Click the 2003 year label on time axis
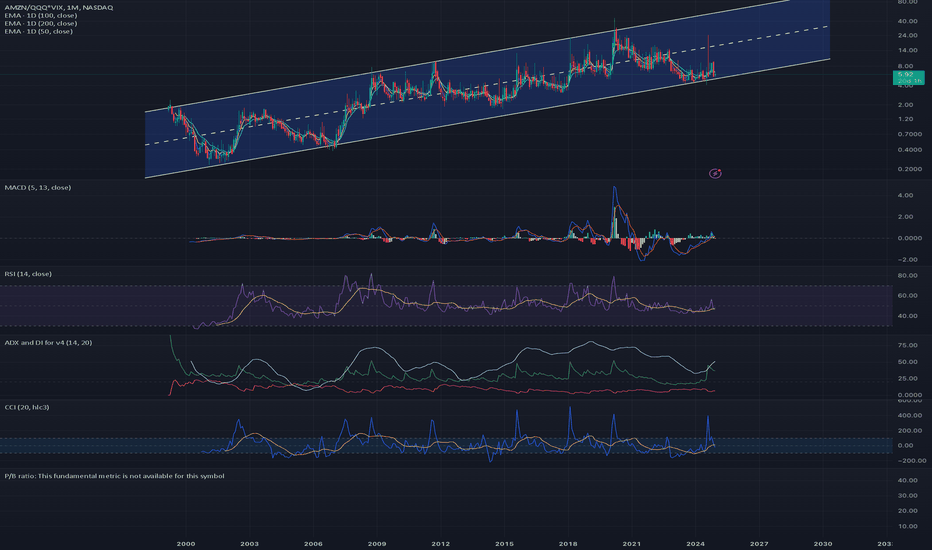 pos(249,543)
